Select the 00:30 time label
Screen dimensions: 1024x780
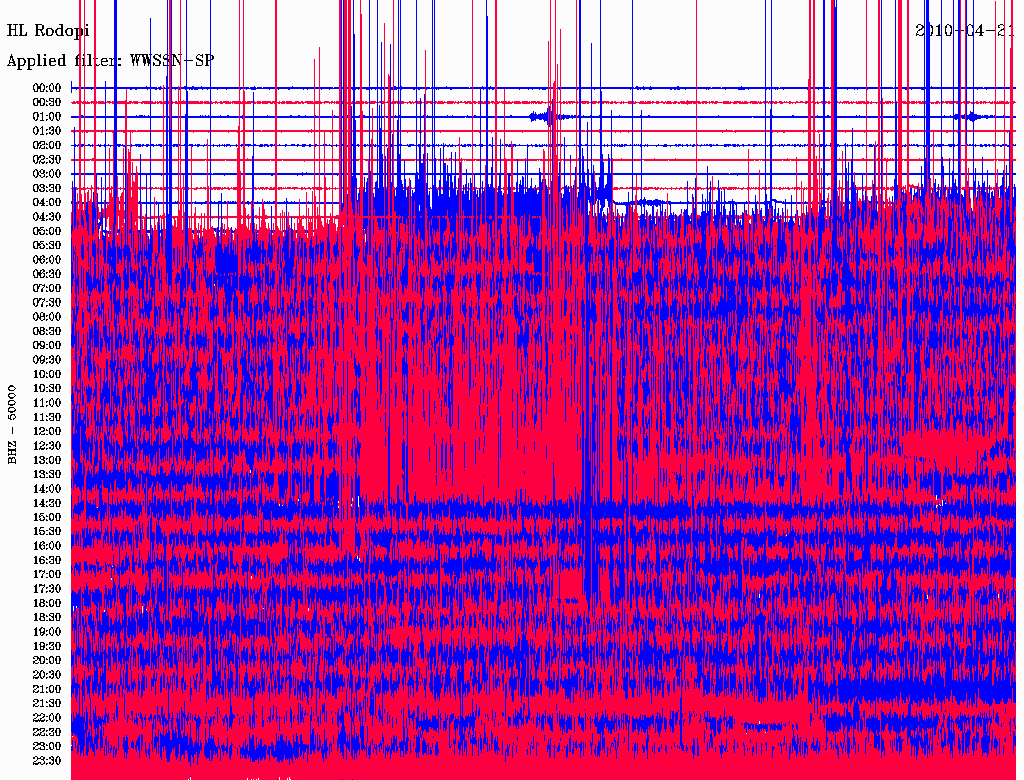click(47, 102)
